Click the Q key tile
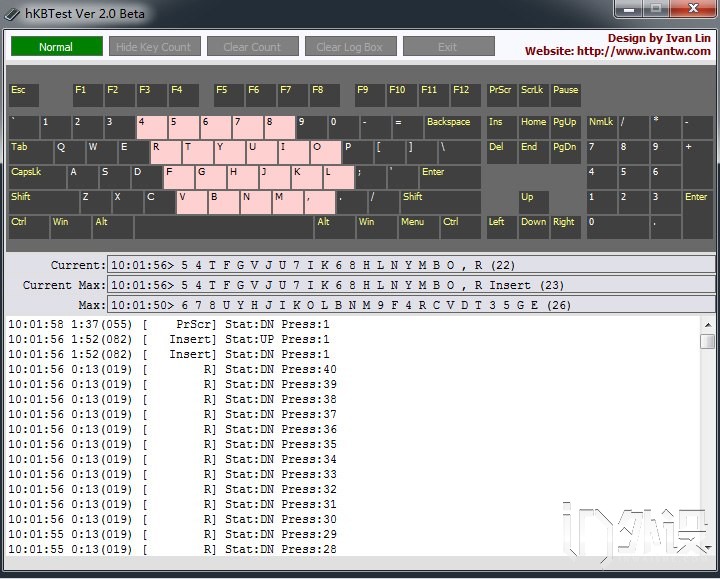Image resolution: width=720 pixels, height=579 pixels. click(69, 152)
